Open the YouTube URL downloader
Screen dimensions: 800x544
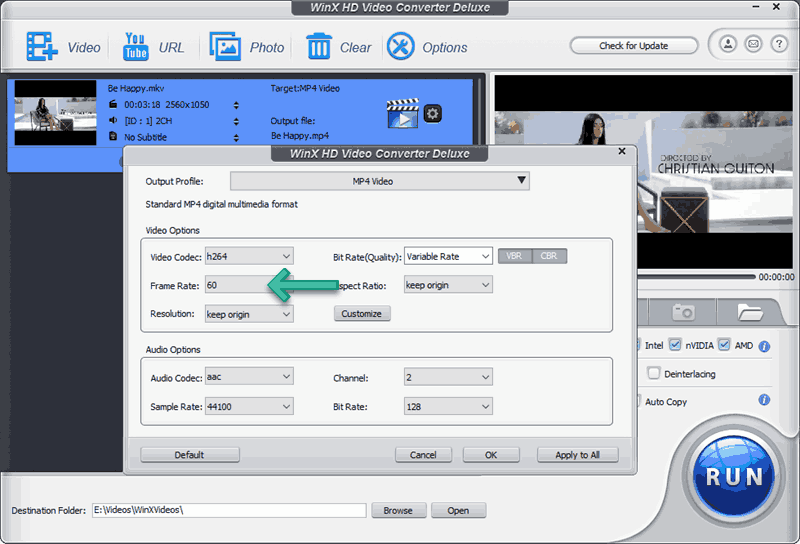click(x=136, y=46)
